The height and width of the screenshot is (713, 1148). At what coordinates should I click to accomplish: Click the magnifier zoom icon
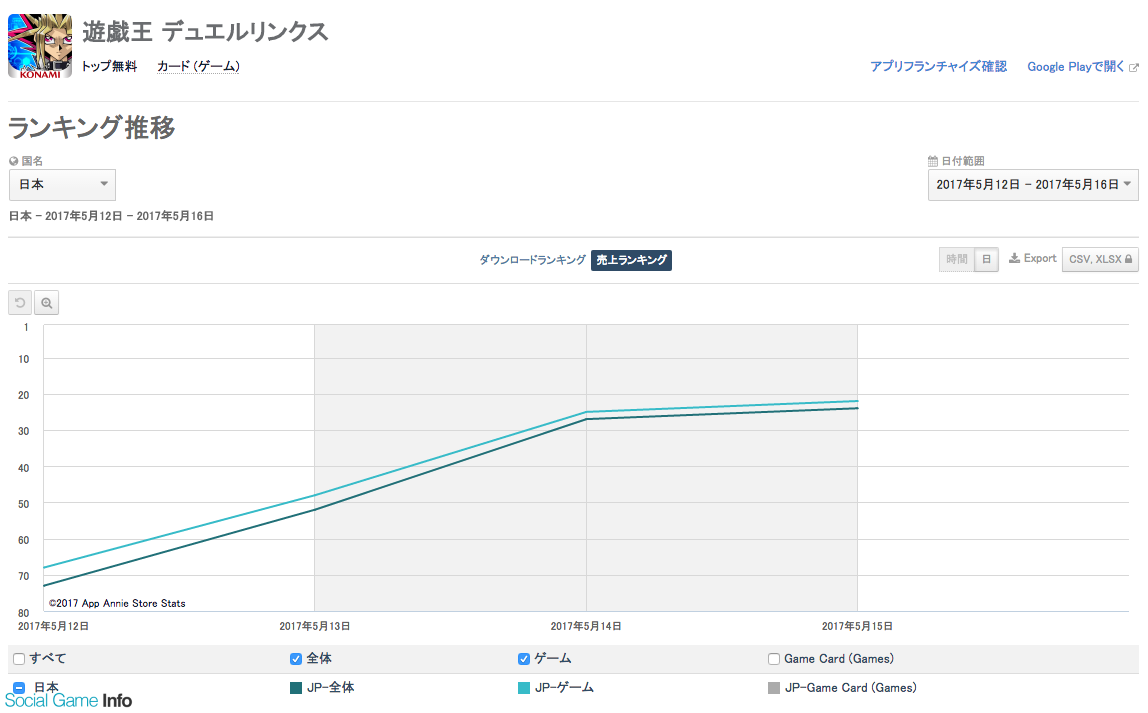[x=46, y=302]
